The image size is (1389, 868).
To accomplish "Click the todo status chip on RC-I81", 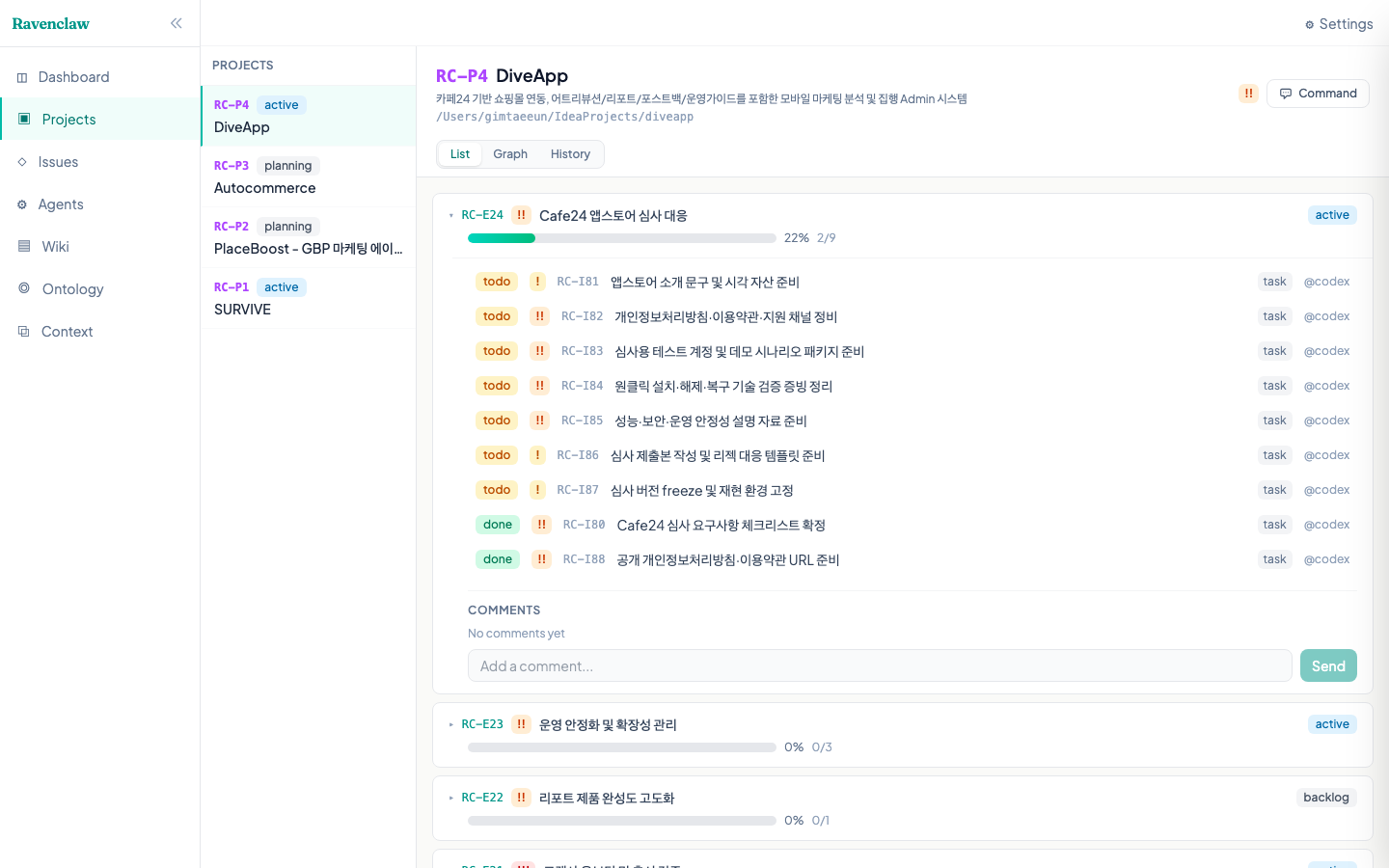I will tap(496, 281).
